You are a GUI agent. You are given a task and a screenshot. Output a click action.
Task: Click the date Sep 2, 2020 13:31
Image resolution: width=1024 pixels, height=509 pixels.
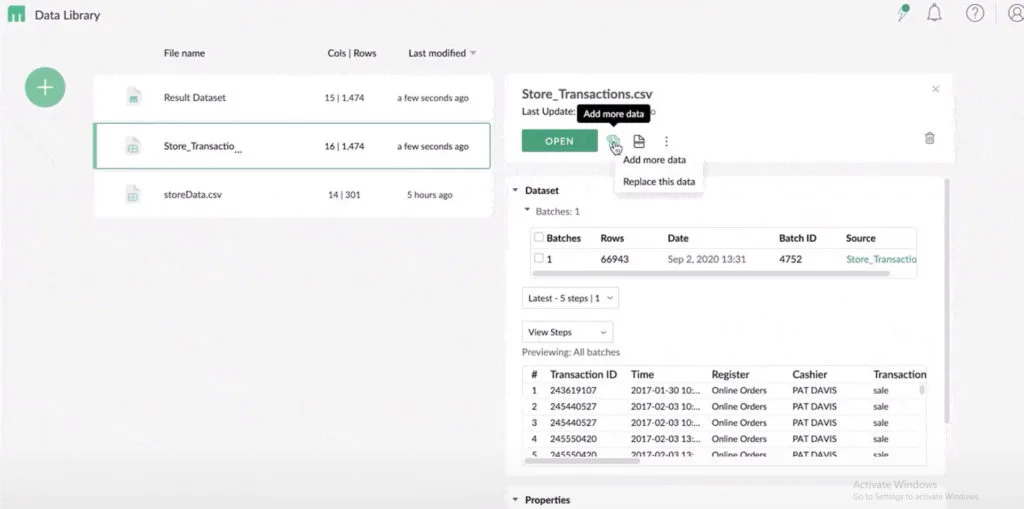[707, 259]
